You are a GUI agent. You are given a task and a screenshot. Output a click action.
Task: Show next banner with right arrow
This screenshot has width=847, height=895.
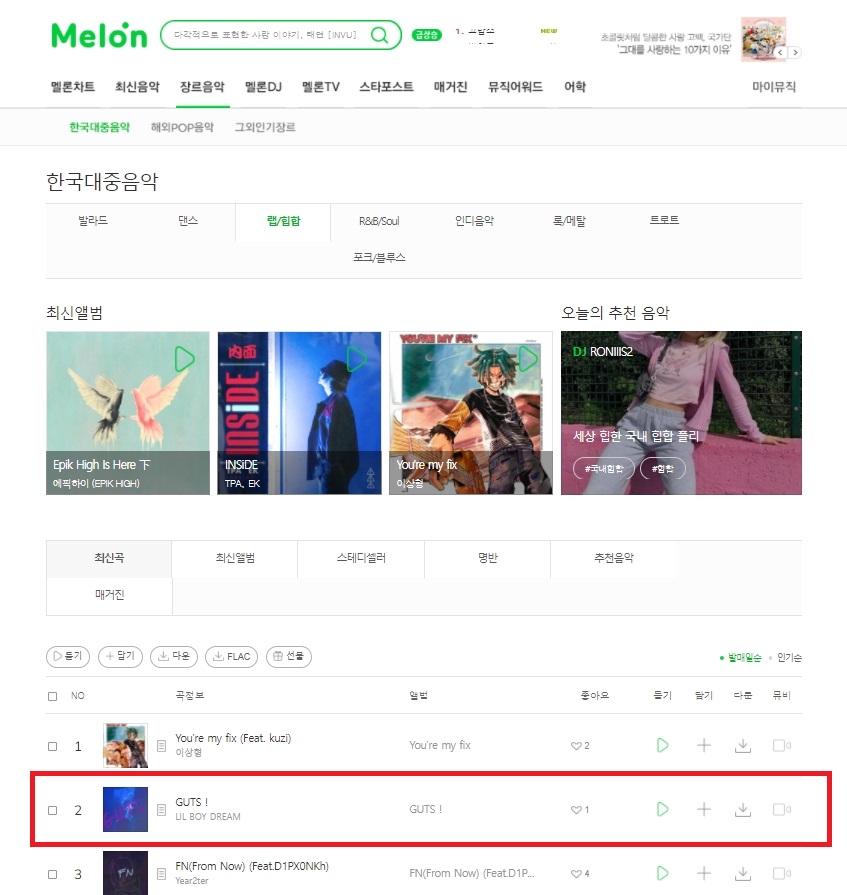[795, 53]
